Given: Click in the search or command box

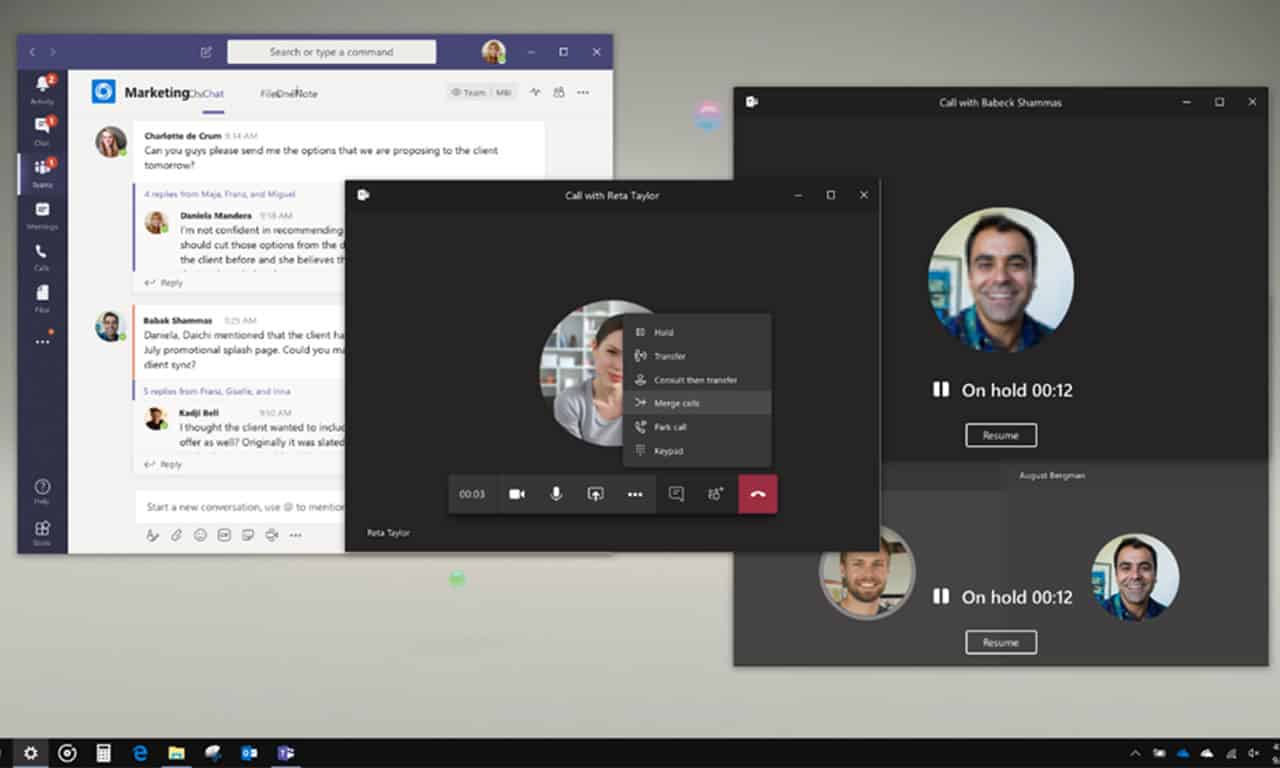Looking at the screenshot, I should (331, 52).
